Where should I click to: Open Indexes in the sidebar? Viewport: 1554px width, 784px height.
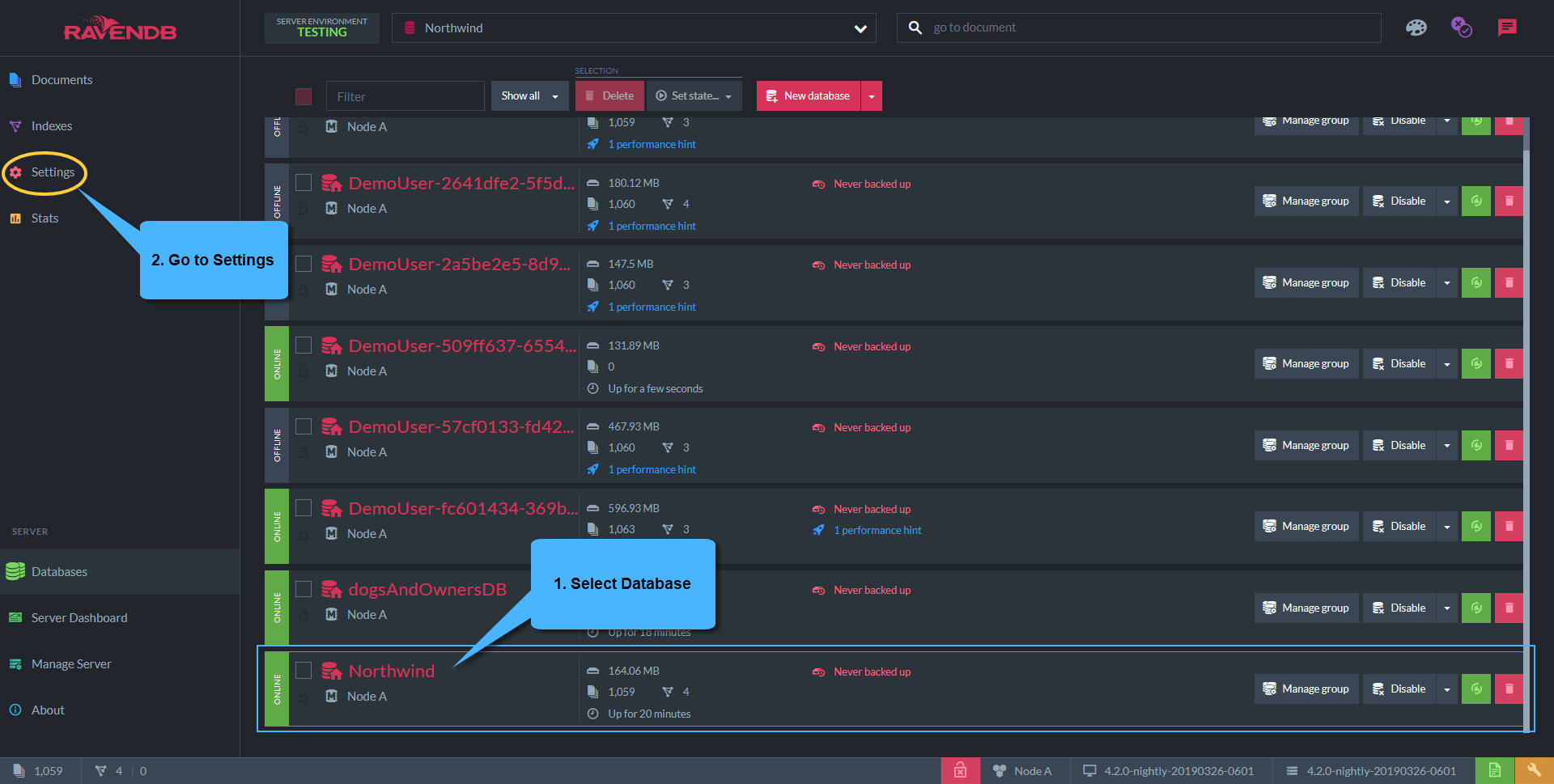click(52, 125)
